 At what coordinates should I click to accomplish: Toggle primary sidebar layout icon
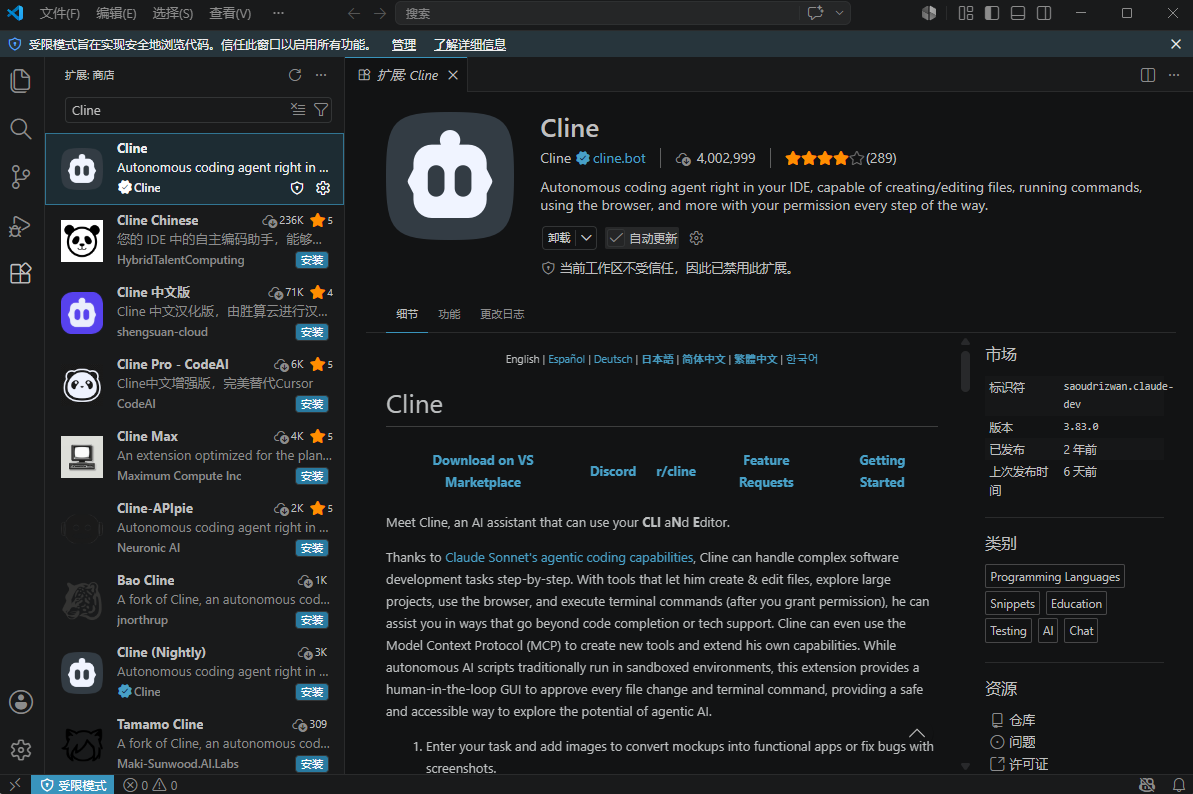992,13
